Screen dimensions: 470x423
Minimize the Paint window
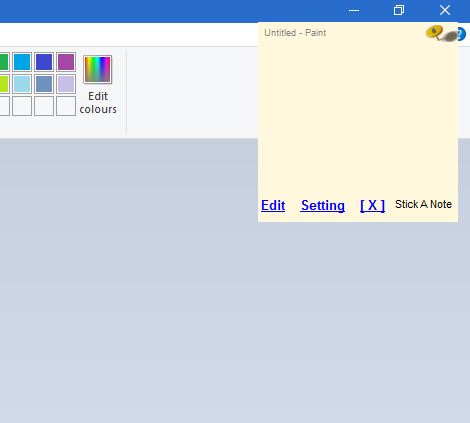point(354,11)
